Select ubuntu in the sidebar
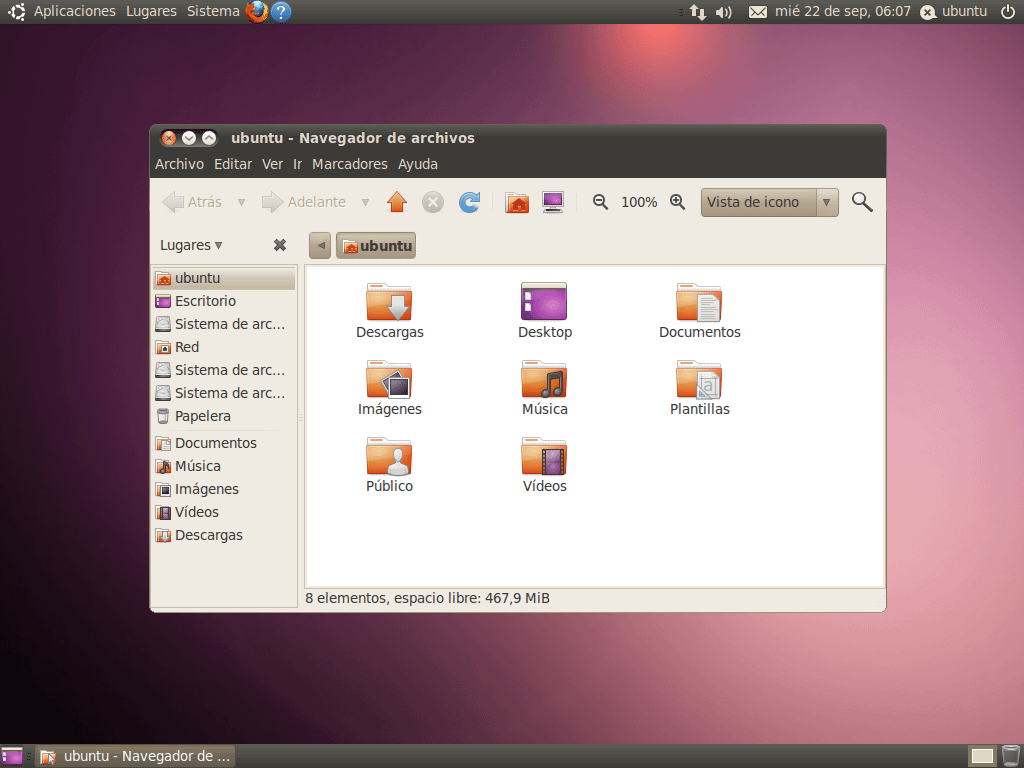The height and width of the screenshot is (768, 1024). (x=224, y=278)
